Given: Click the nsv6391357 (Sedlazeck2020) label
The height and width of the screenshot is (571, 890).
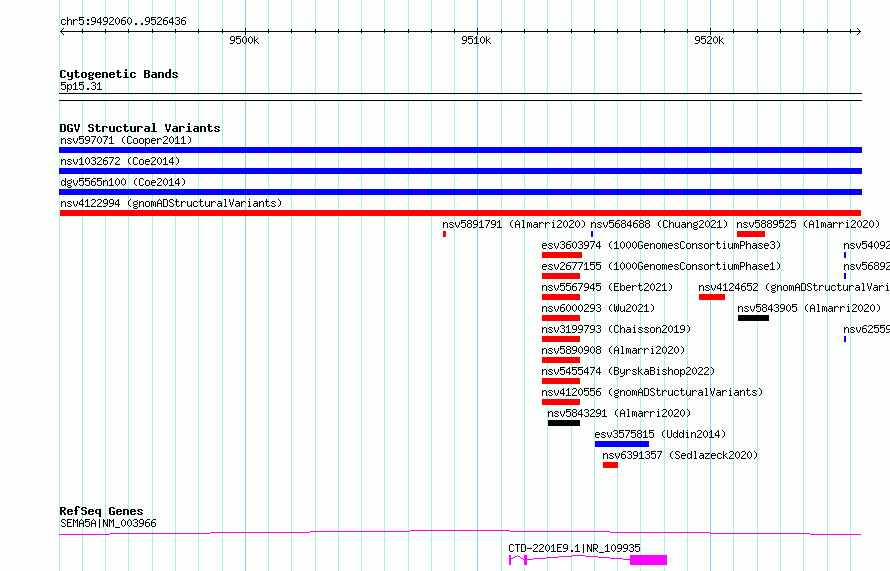Looking at the screenshot, I should tap(680, 455).
